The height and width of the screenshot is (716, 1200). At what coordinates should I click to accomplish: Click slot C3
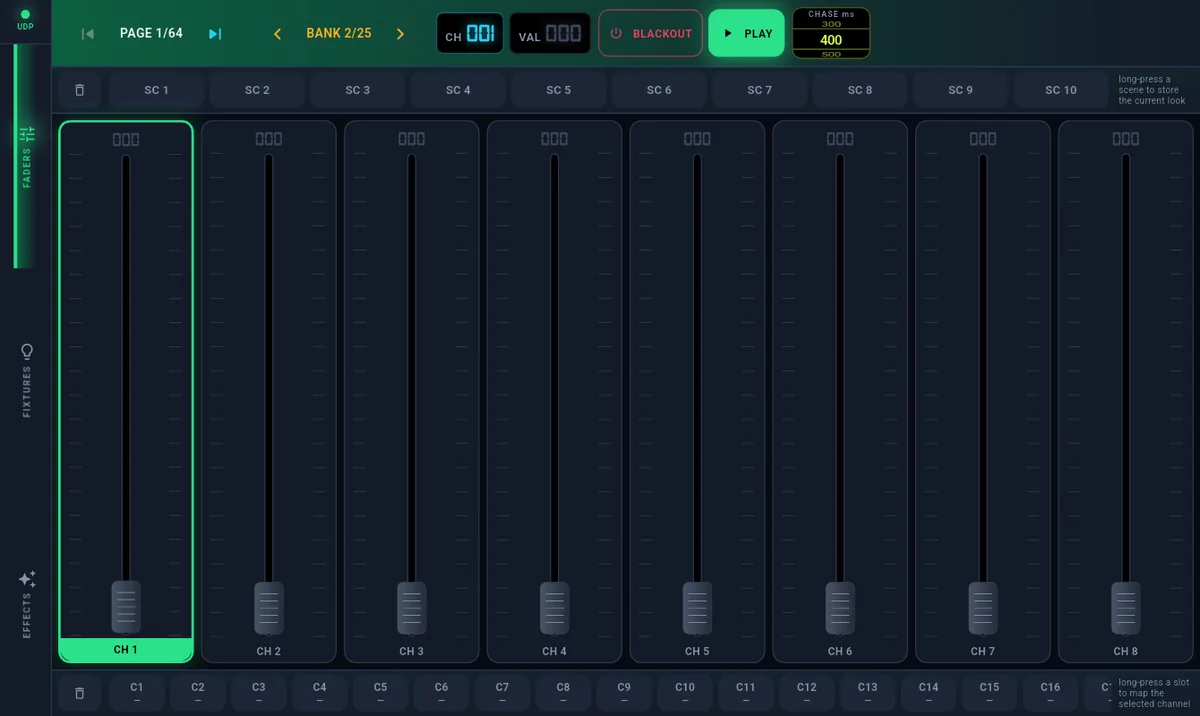tap(259, 693)
